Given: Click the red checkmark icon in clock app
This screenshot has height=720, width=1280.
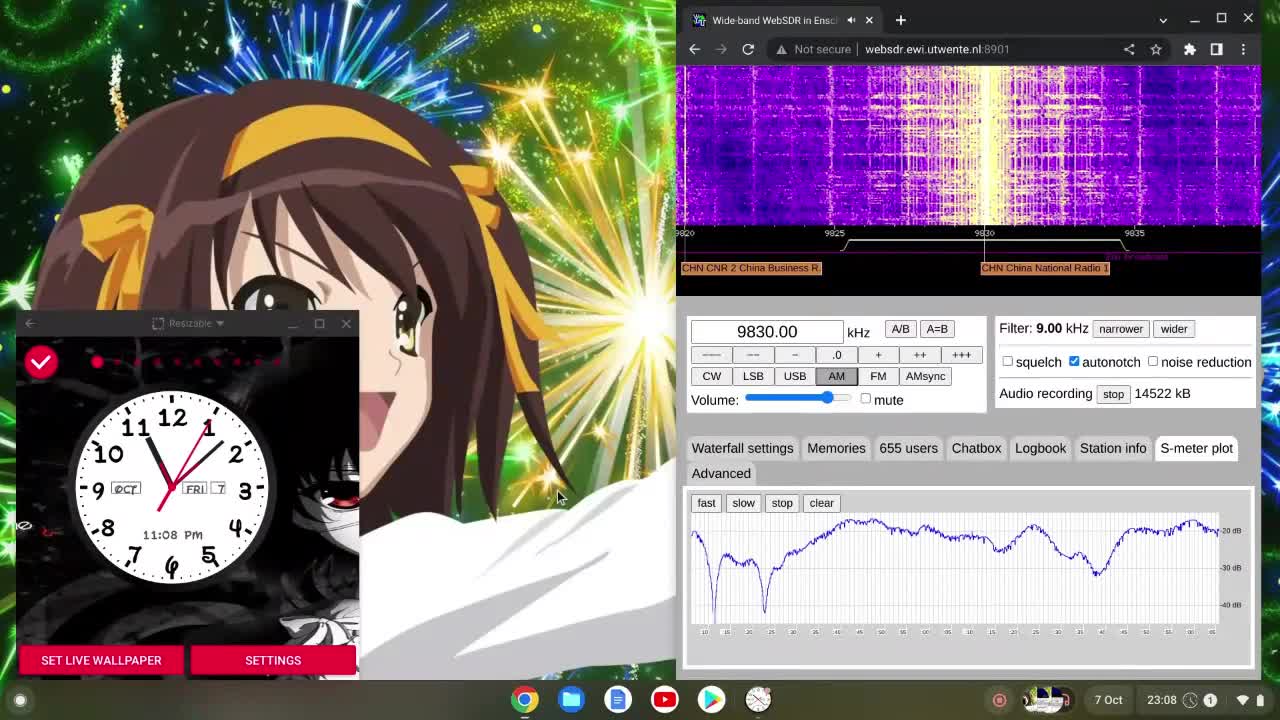Looking at the screenshot, I should (x=41, y=362).
